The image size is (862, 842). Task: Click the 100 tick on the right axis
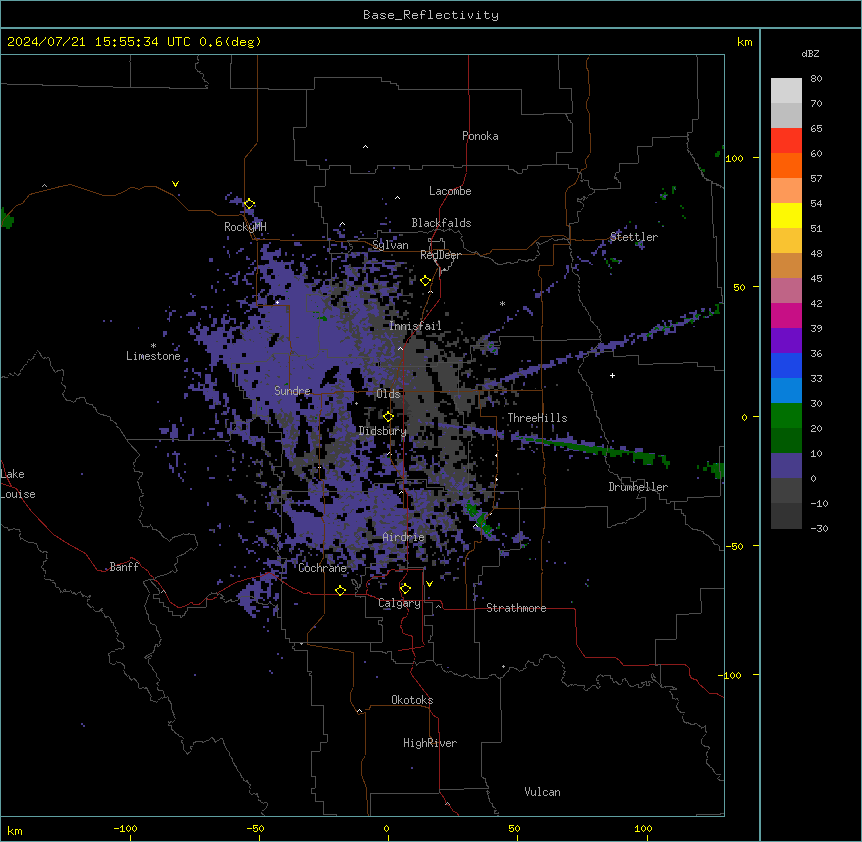734,158
